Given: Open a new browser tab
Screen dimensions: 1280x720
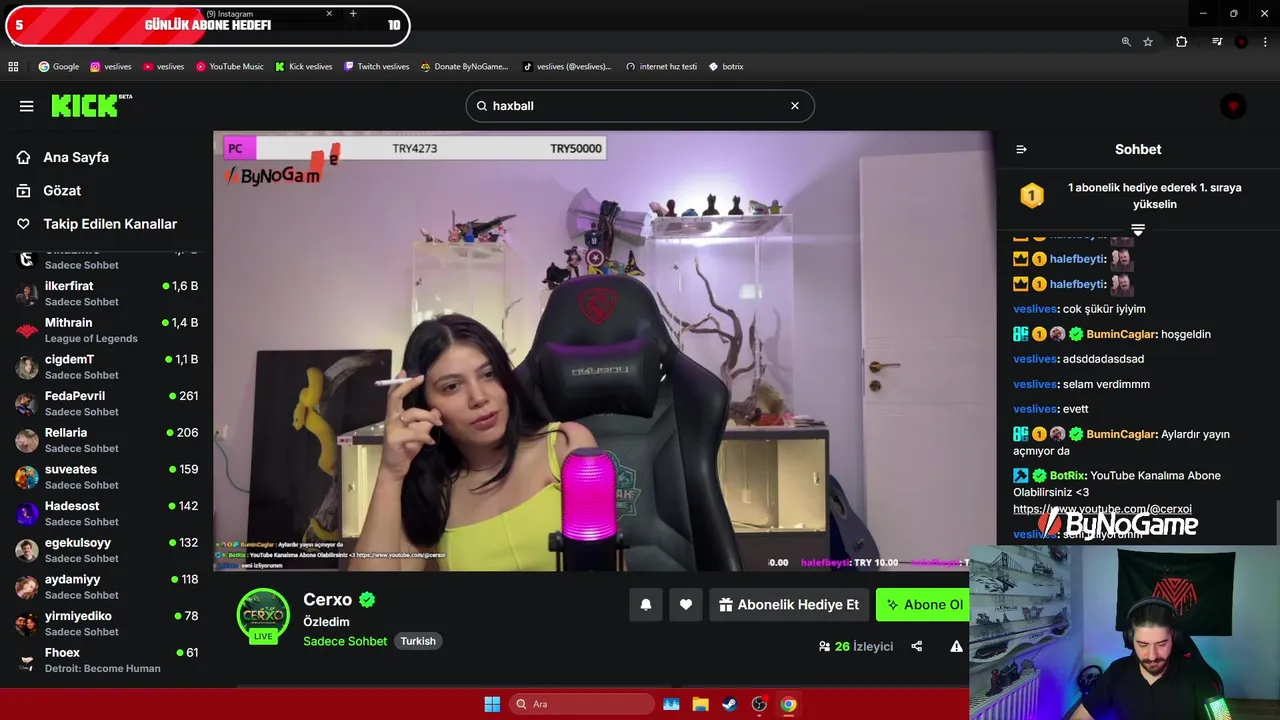Looking at the screenshot, I should tap(353, 14).
